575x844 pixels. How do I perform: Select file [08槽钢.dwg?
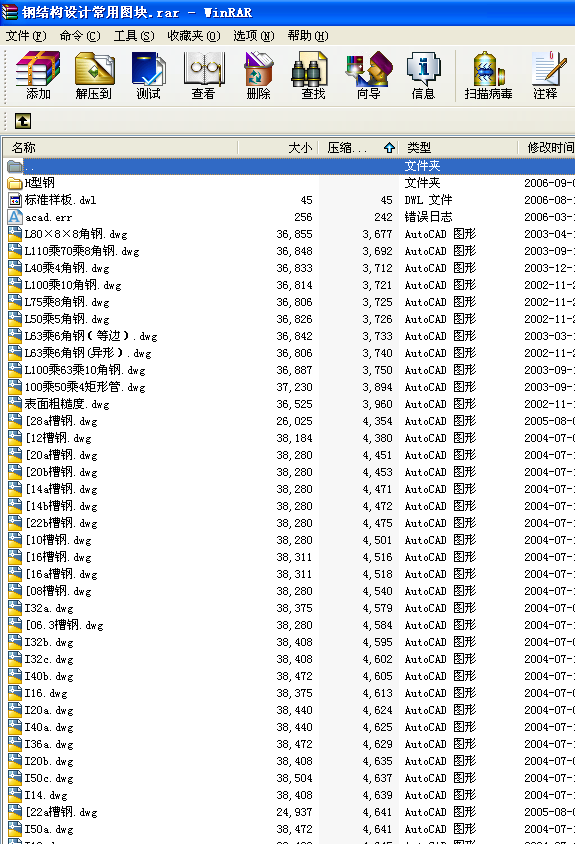coord(58,592)
